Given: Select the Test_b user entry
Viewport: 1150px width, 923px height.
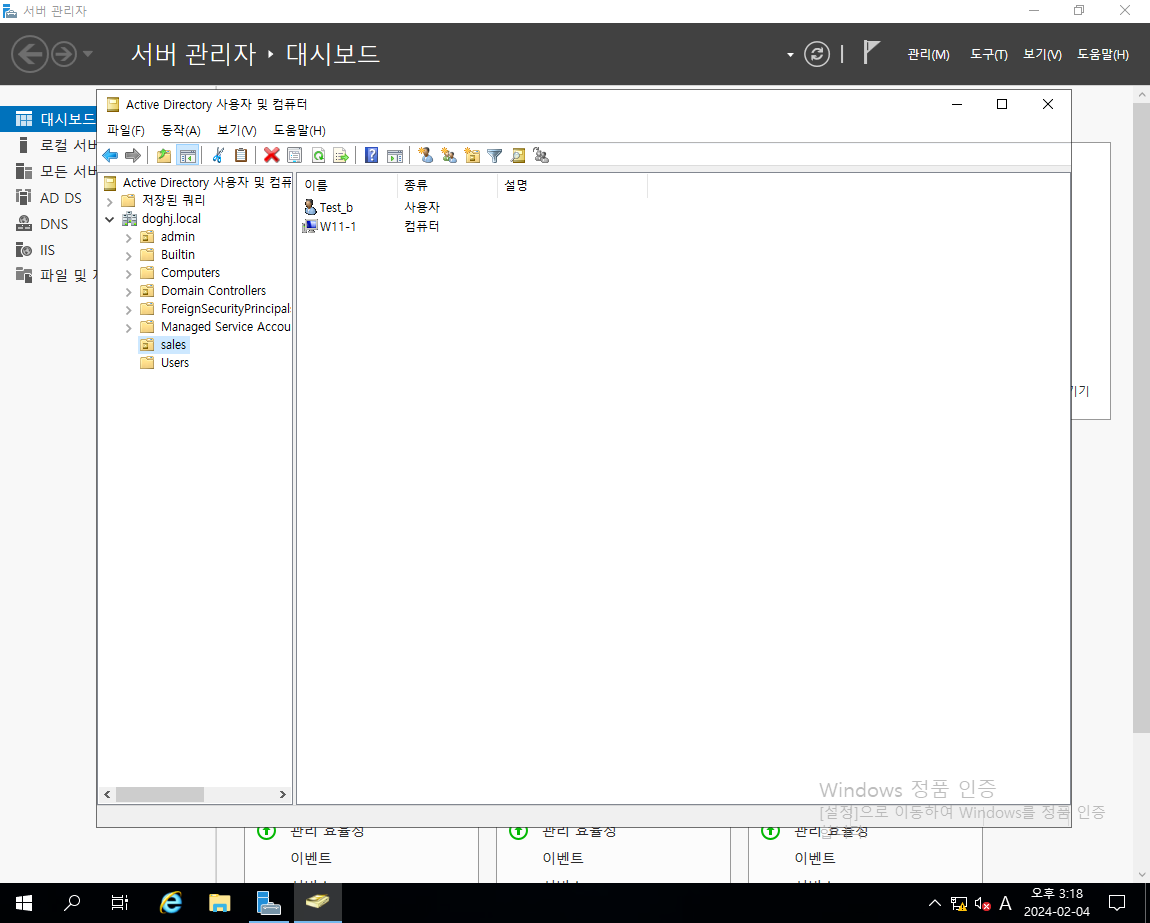Looking at the screenshot, I should point(336,208).
